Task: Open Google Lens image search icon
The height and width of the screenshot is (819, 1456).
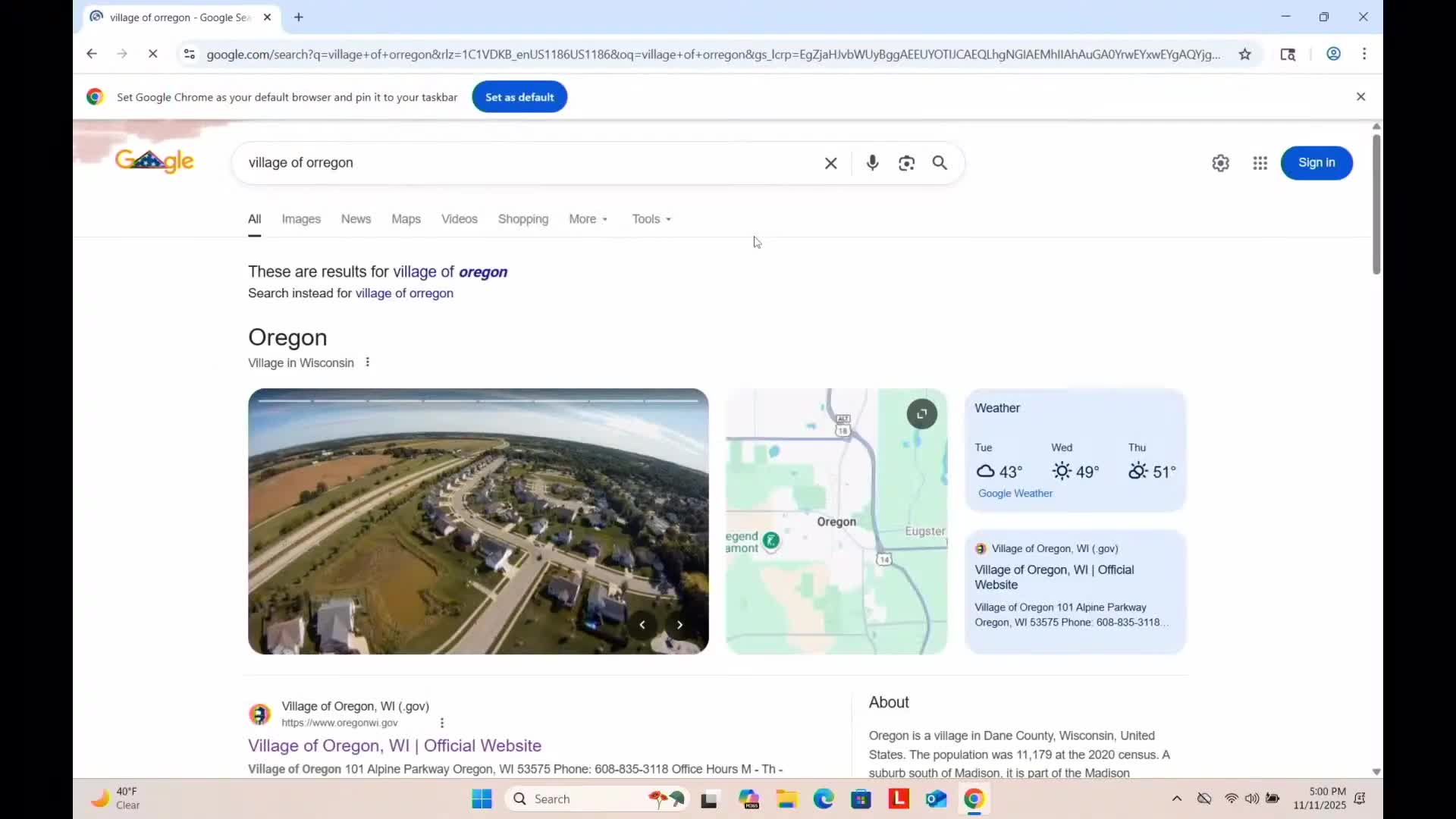Action: [906, 163]
